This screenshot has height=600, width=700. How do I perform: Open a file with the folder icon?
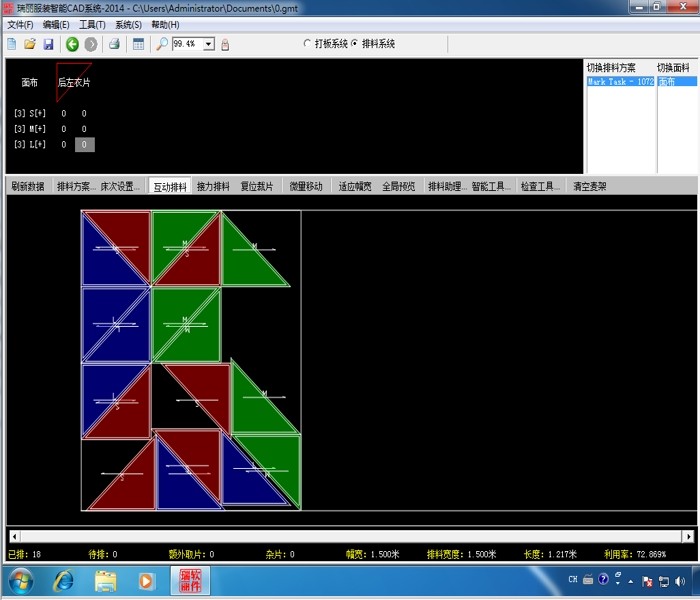coord(30,44)
